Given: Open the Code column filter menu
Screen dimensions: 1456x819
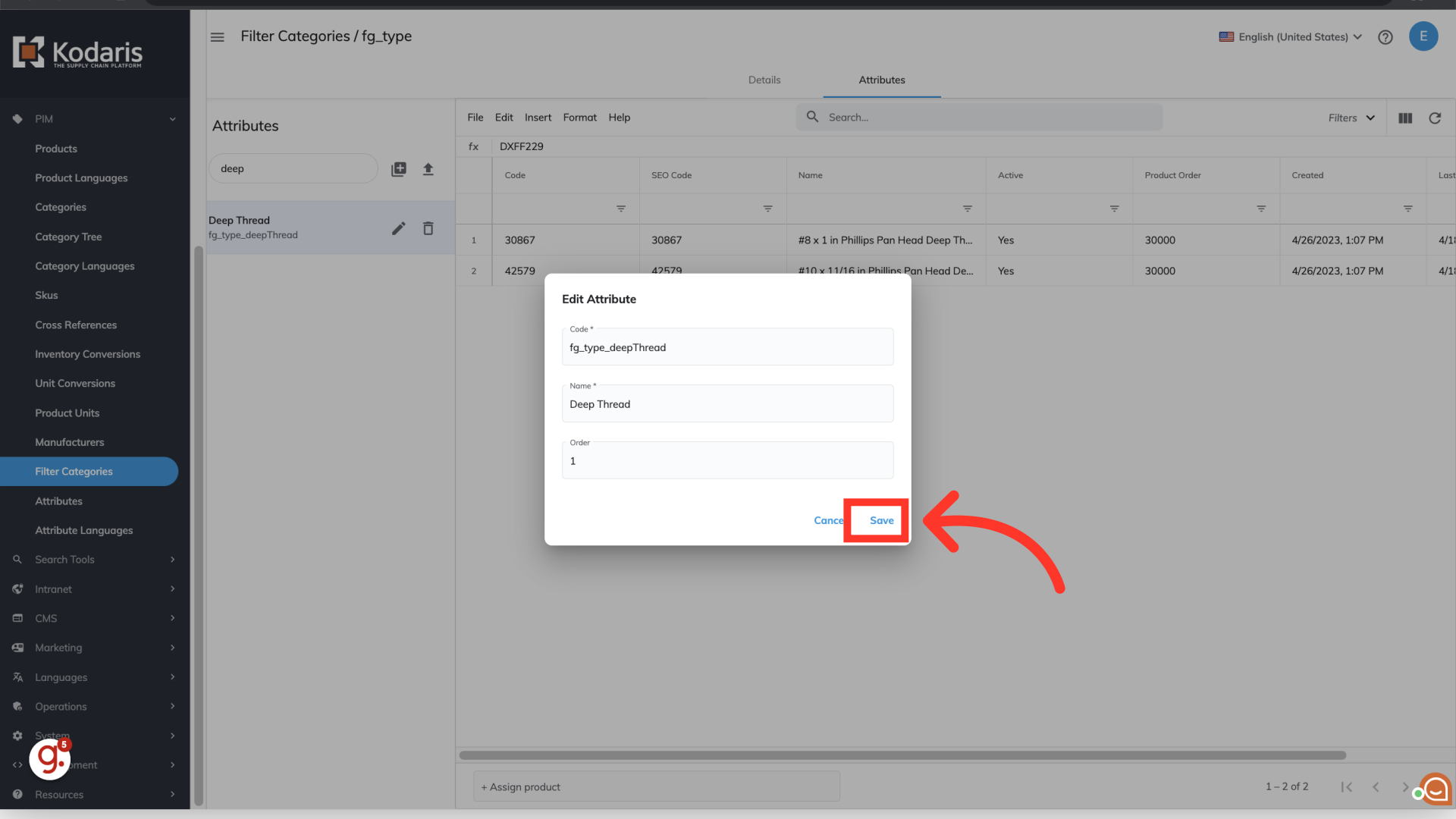Looking at the screenshot, I should (x=620, y=209).
